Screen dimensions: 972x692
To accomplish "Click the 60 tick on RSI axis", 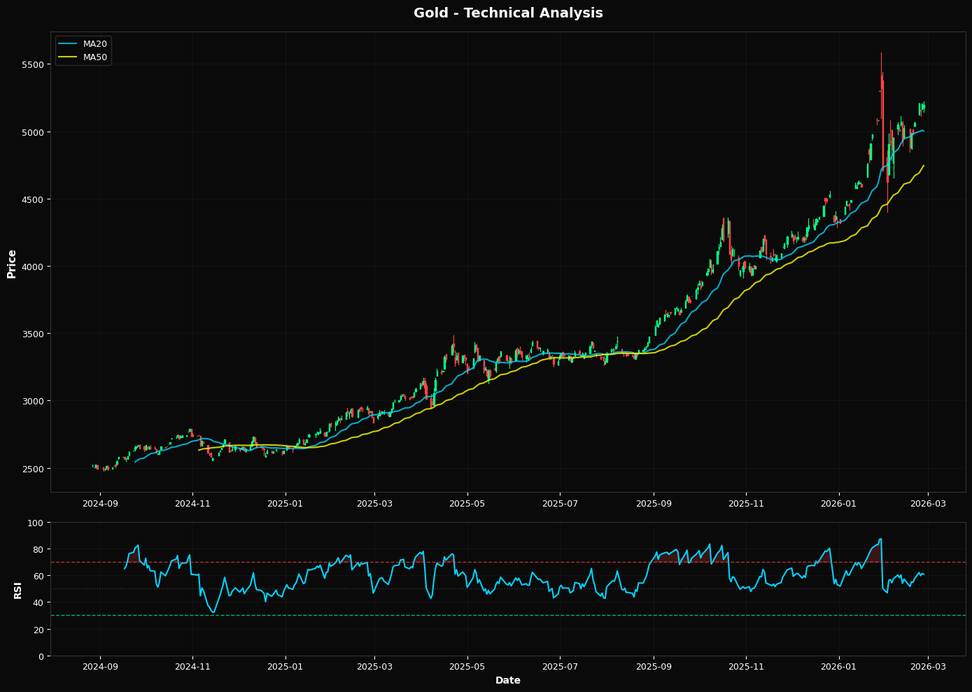I will pos(38,576).
